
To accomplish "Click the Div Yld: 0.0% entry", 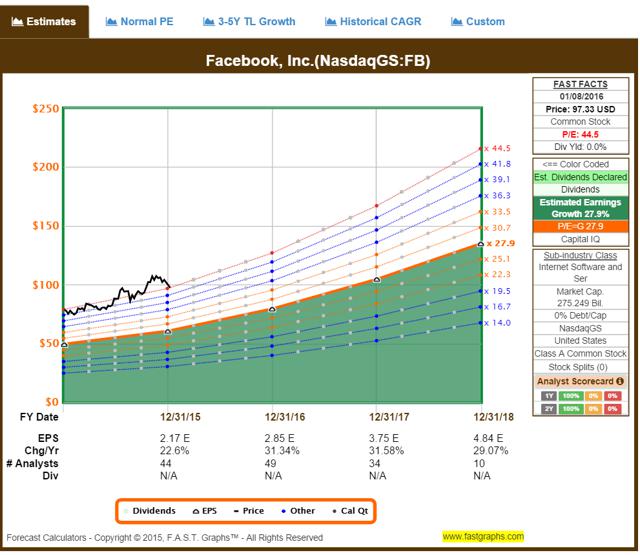I will point(580,147).
